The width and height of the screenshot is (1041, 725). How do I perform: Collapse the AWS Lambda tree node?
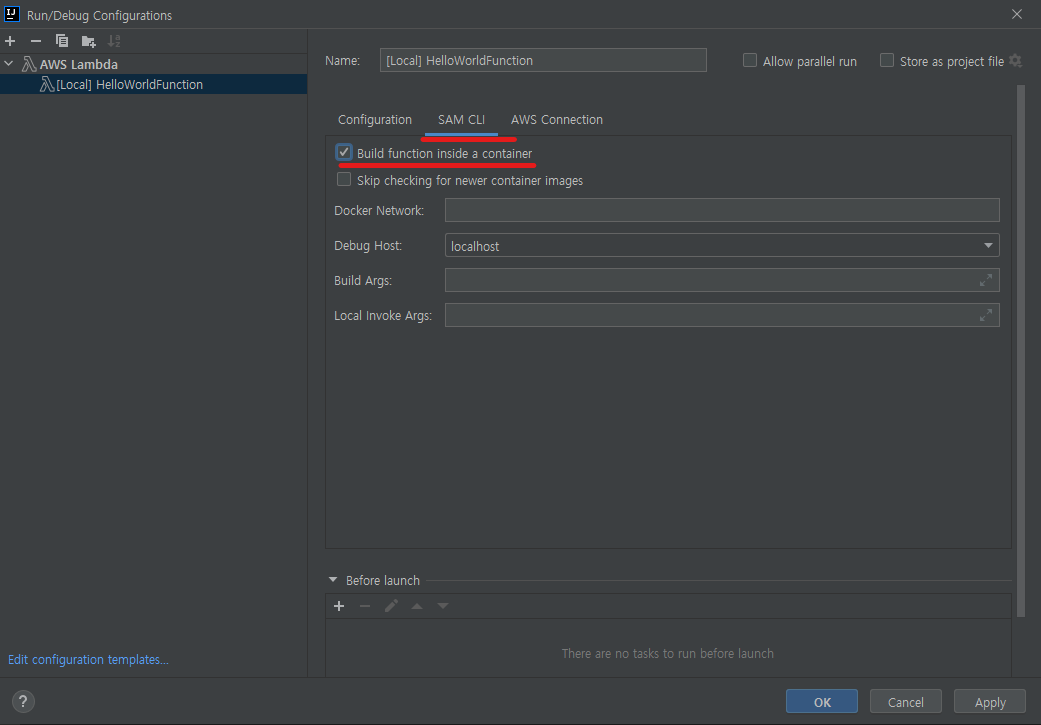coord(9,64)
